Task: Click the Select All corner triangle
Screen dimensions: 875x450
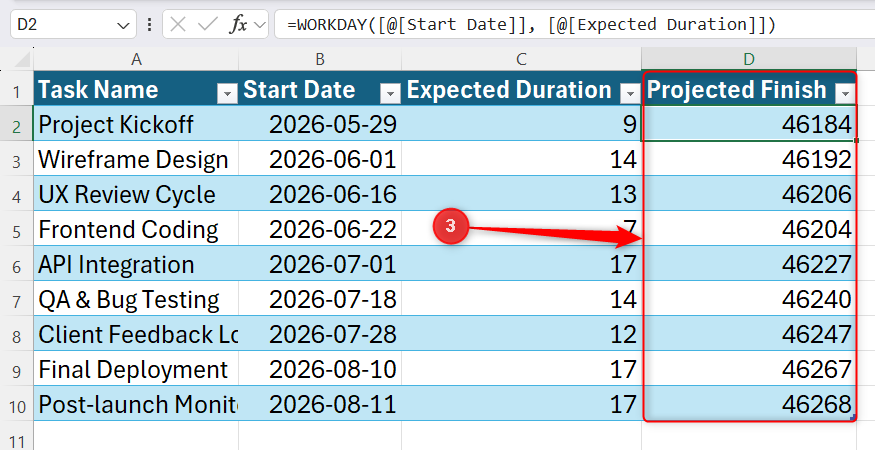Action: 21,59
